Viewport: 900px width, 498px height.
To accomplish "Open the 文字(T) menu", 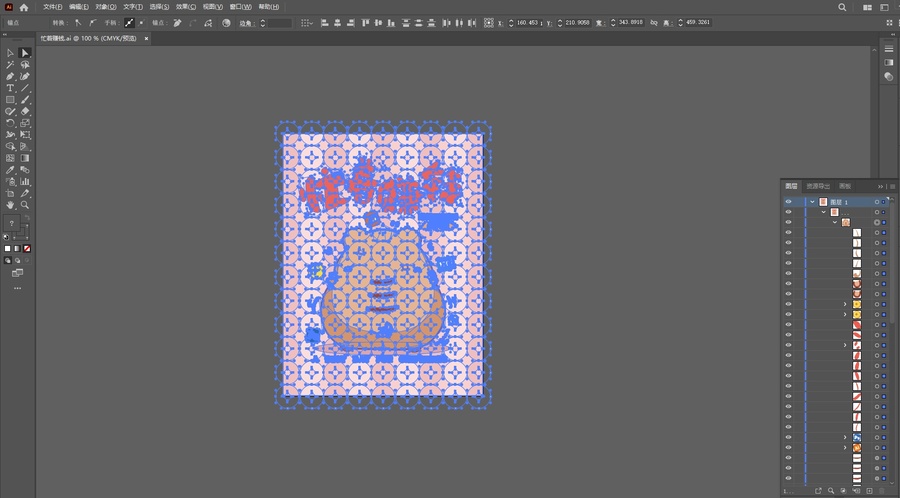I will coord(133,7).
